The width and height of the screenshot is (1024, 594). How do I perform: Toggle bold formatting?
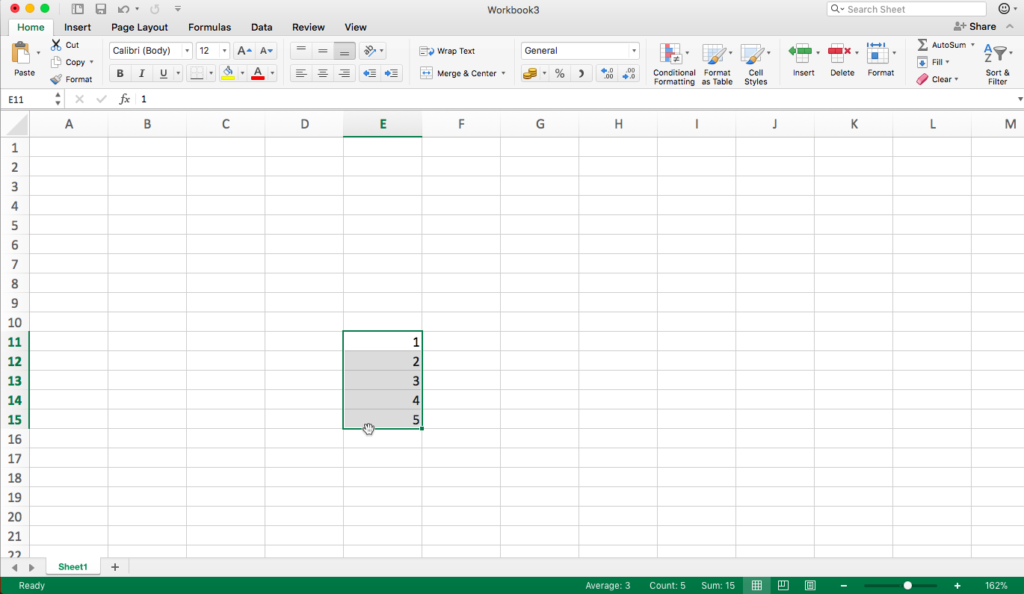pyautogui.click(x=120, y=73)
